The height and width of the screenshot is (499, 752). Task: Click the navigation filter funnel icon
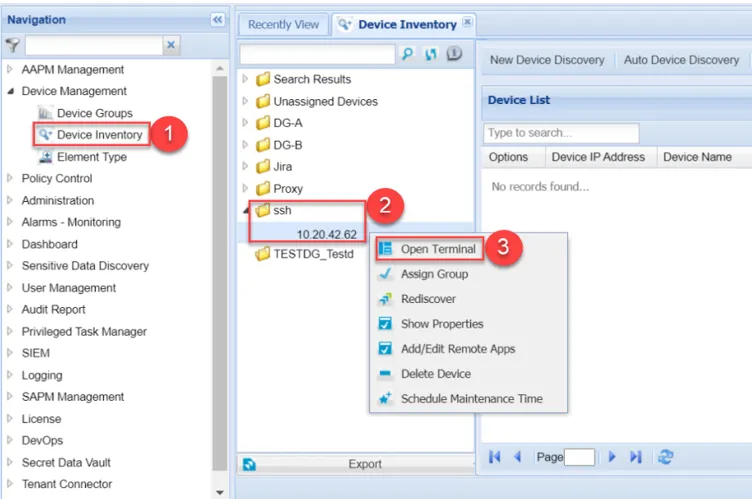[12, 45]
